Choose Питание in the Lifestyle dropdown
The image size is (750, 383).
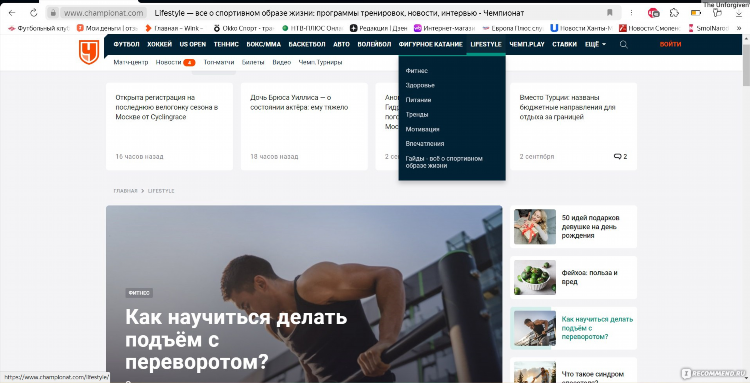(419, 100)
